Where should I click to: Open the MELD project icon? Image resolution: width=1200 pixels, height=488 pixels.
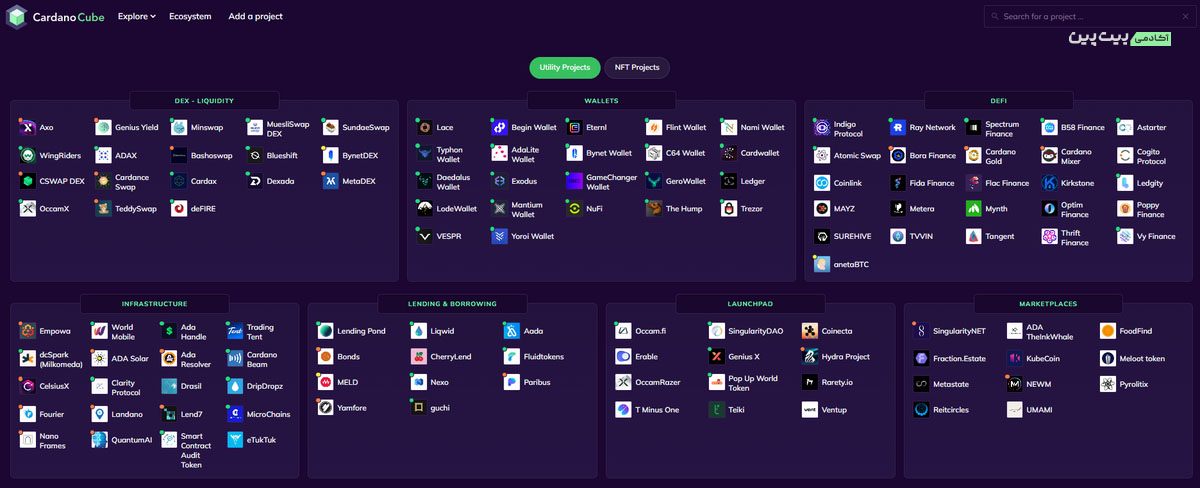tap(325, 382)
